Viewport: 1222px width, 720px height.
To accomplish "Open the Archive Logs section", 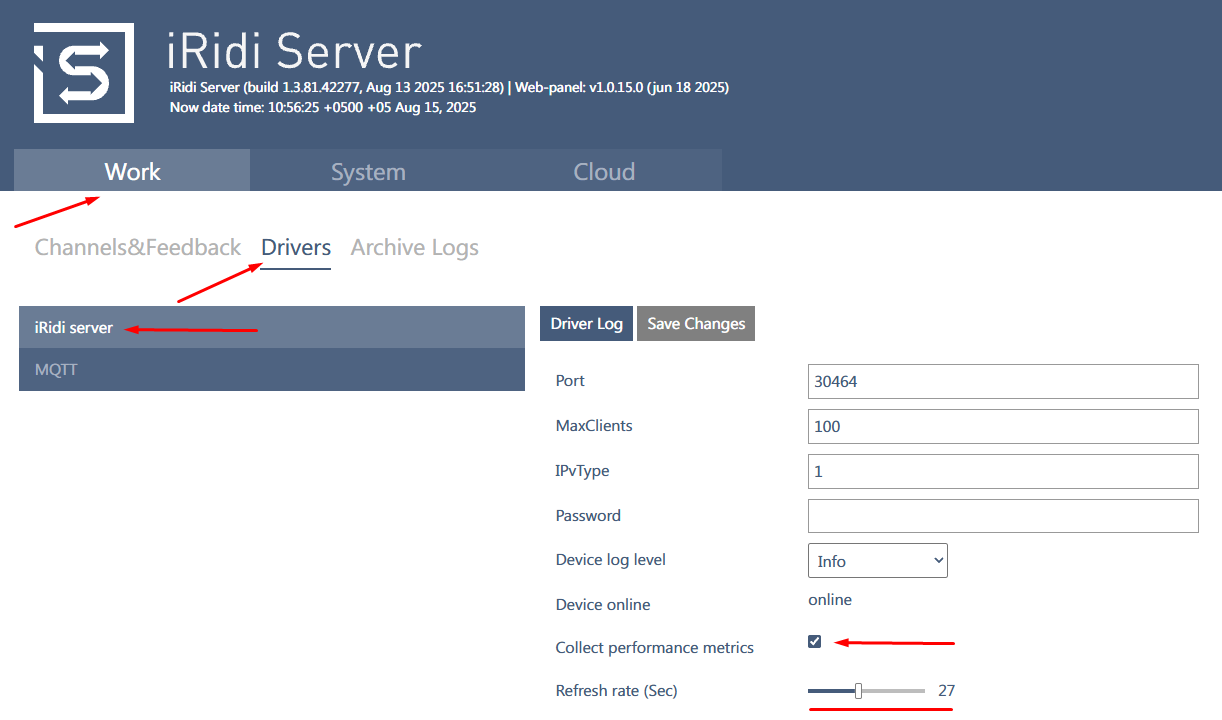I will coord(414,247).
